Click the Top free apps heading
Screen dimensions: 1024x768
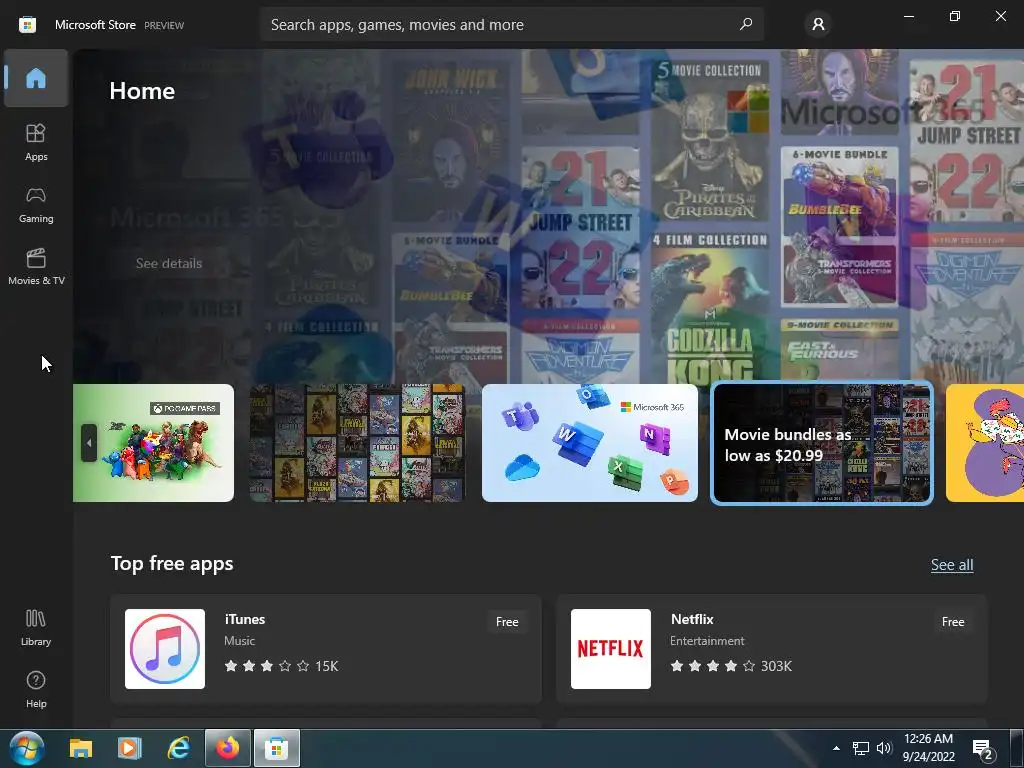(172, 564)
